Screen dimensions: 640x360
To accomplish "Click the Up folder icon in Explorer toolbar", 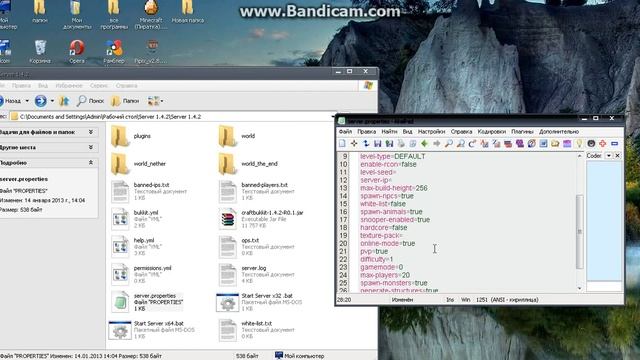I will coord(64,101).
